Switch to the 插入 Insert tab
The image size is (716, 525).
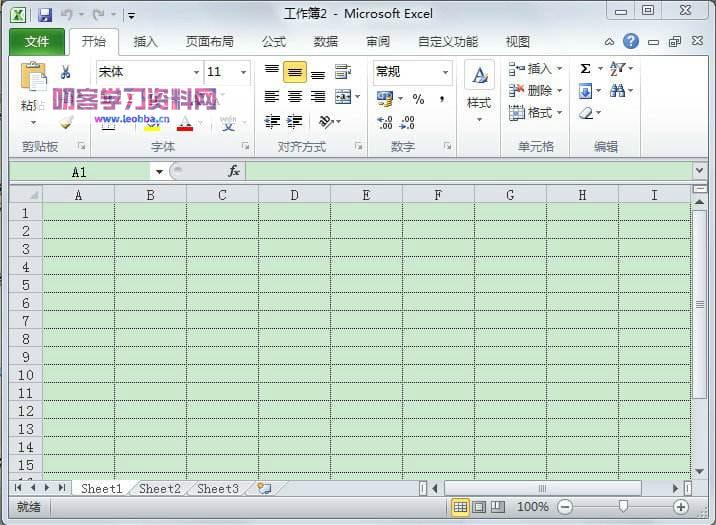145,42
